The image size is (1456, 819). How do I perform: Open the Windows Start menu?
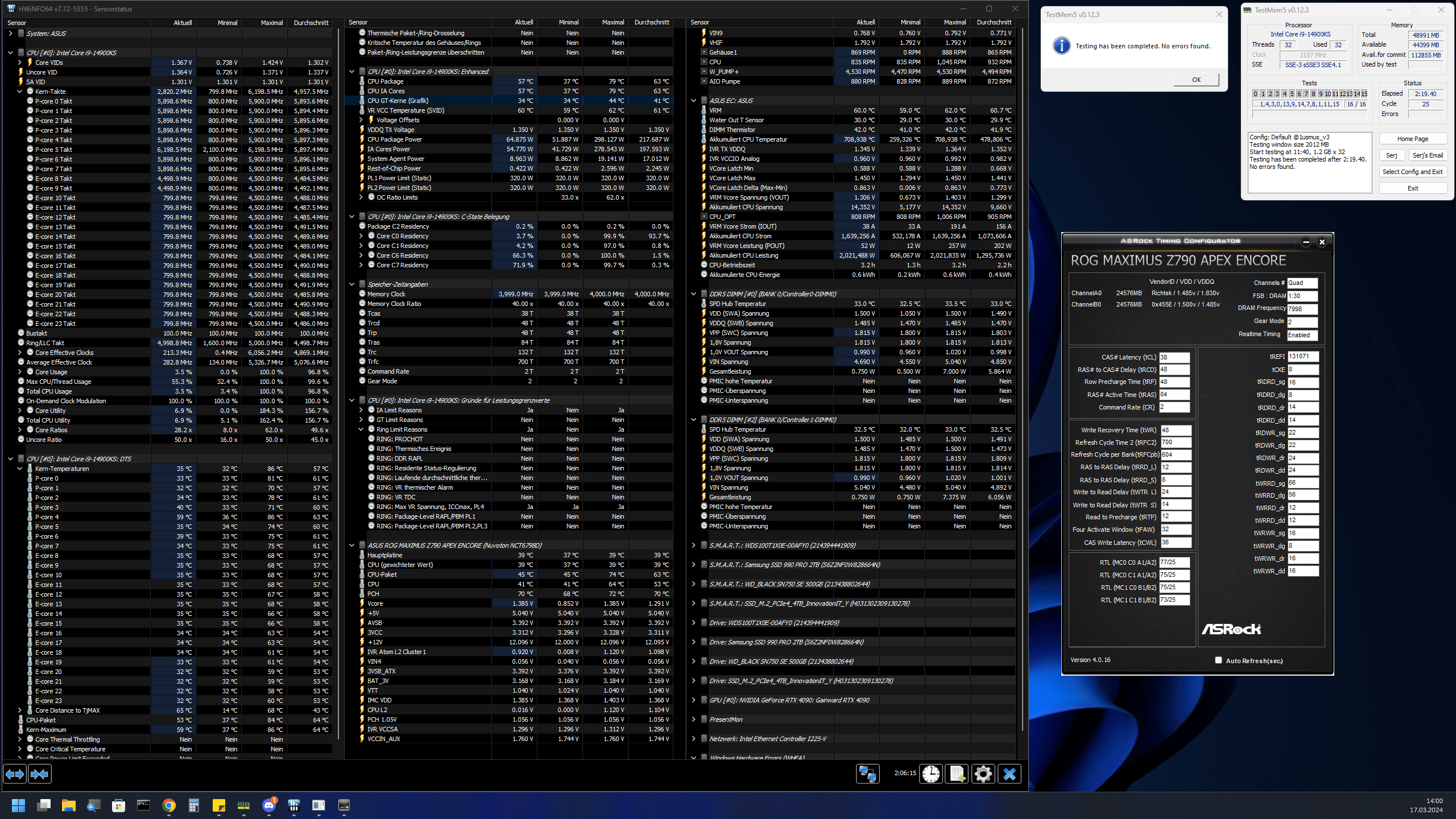(x=18, y=805)
